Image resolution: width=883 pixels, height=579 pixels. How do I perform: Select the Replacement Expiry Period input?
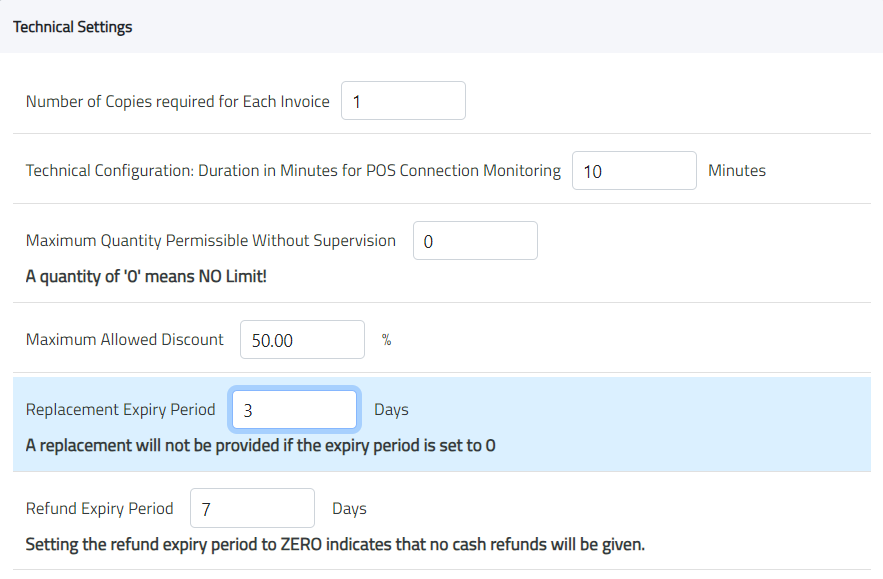294,409
